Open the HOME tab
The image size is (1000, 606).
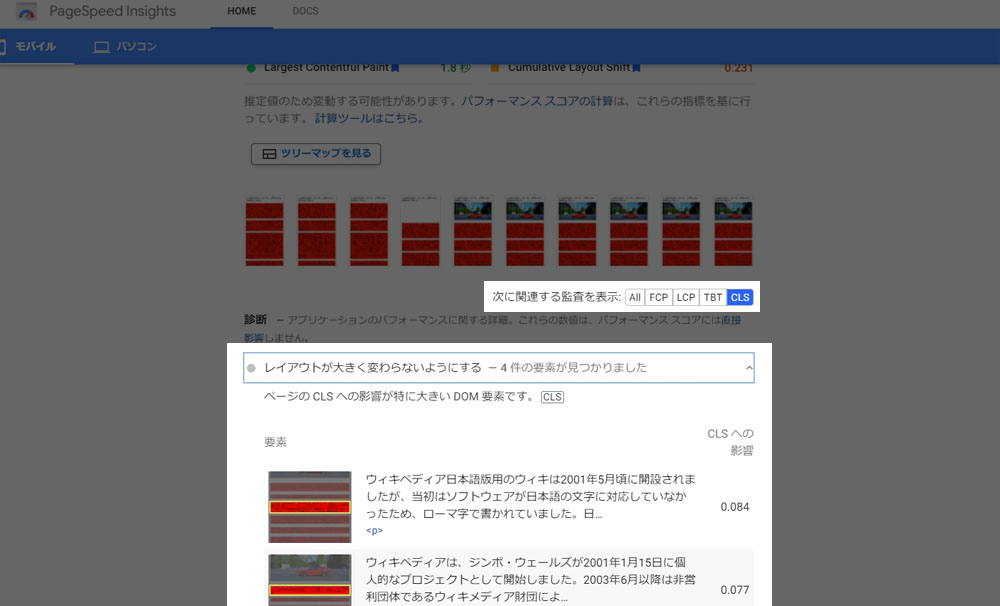click(x=242, y=11)
